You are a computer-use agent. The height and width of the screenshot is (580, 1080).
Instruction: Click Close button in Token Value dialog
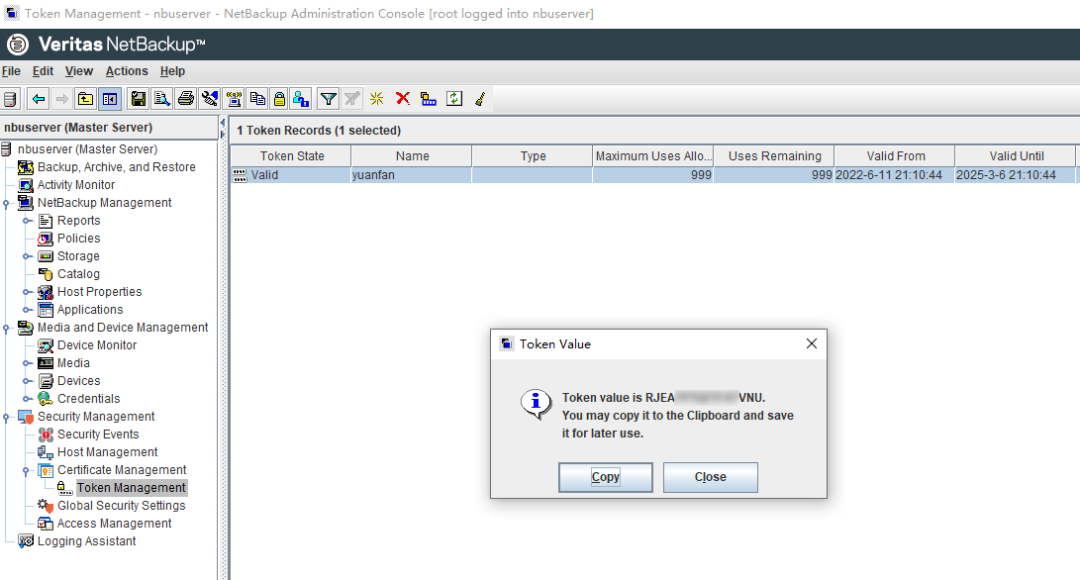(710, 477)
